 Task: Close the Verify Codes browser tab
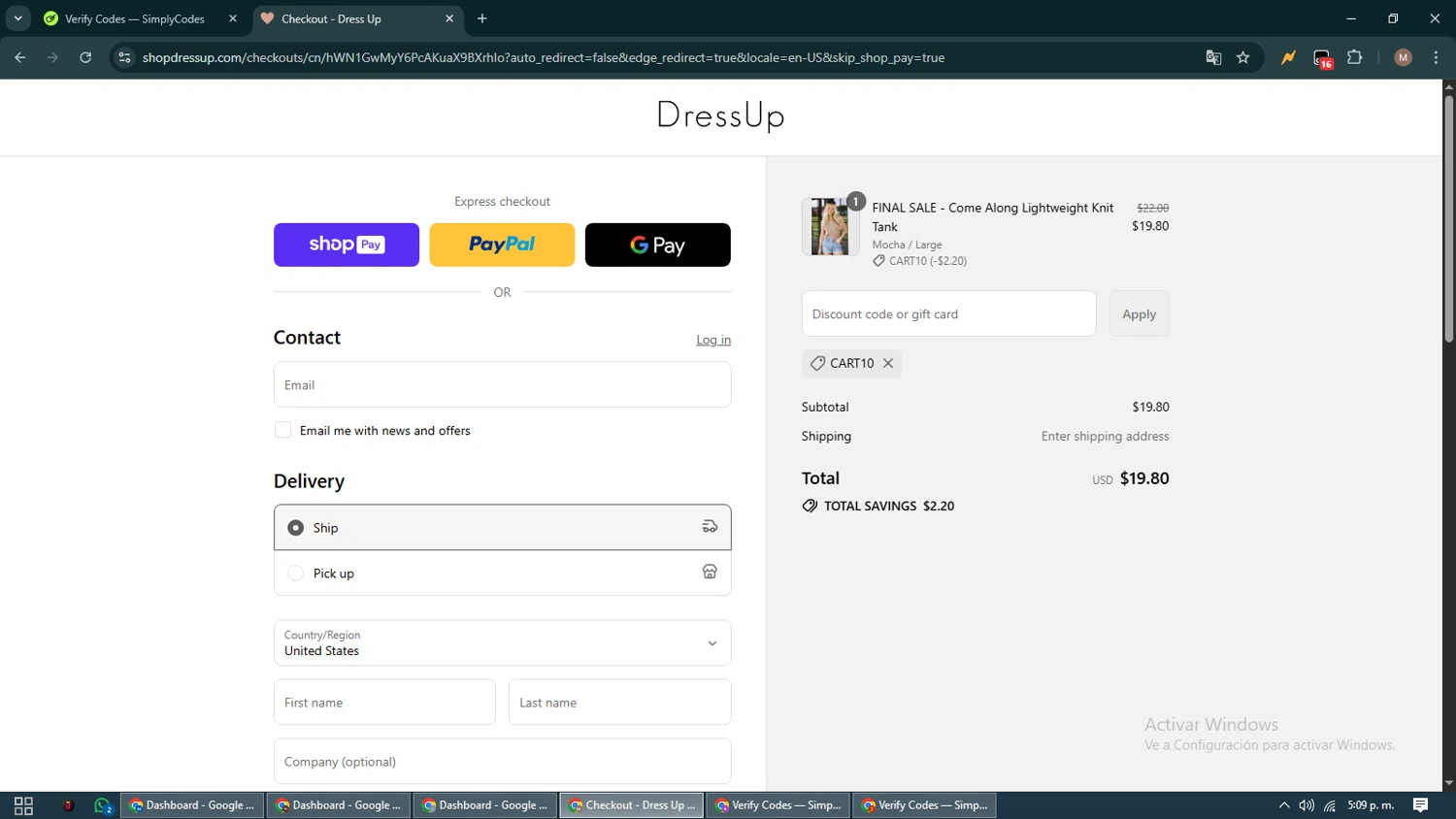(233, 18)
